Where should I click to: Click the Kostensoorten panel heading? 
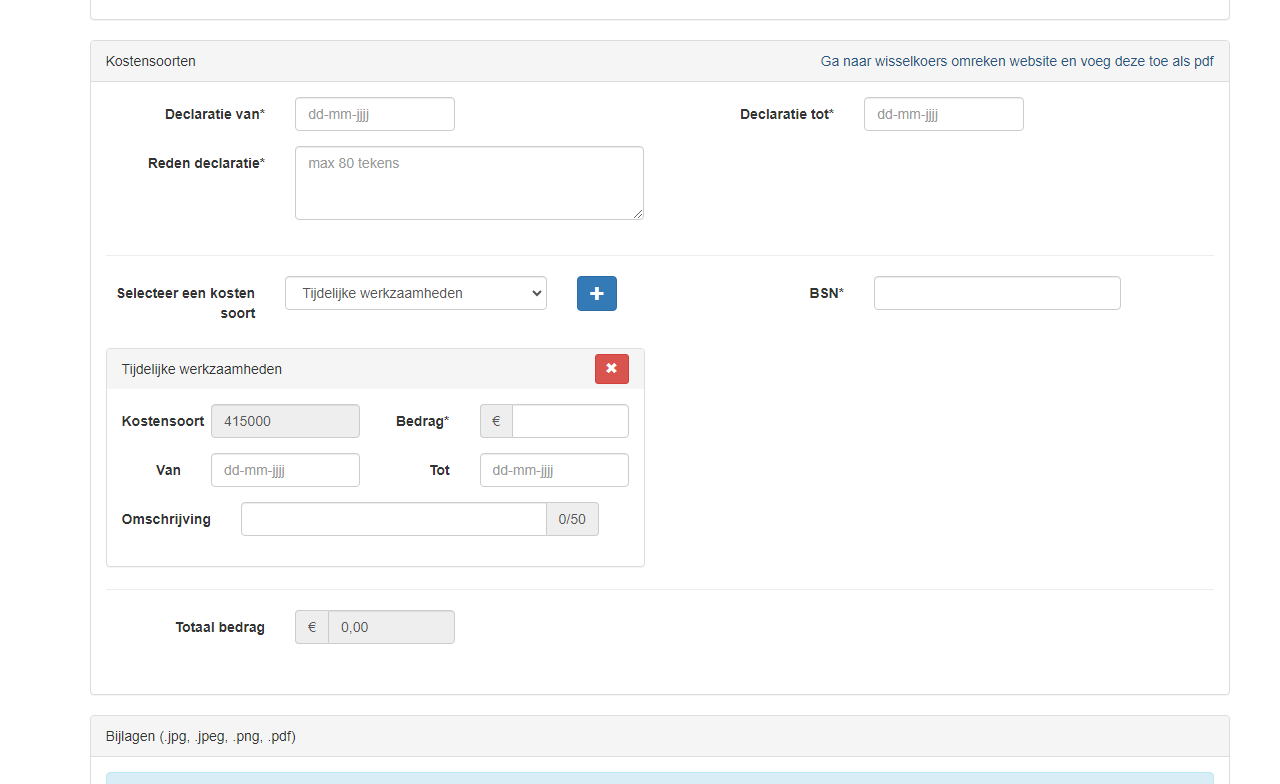click(x=151, y=61)
